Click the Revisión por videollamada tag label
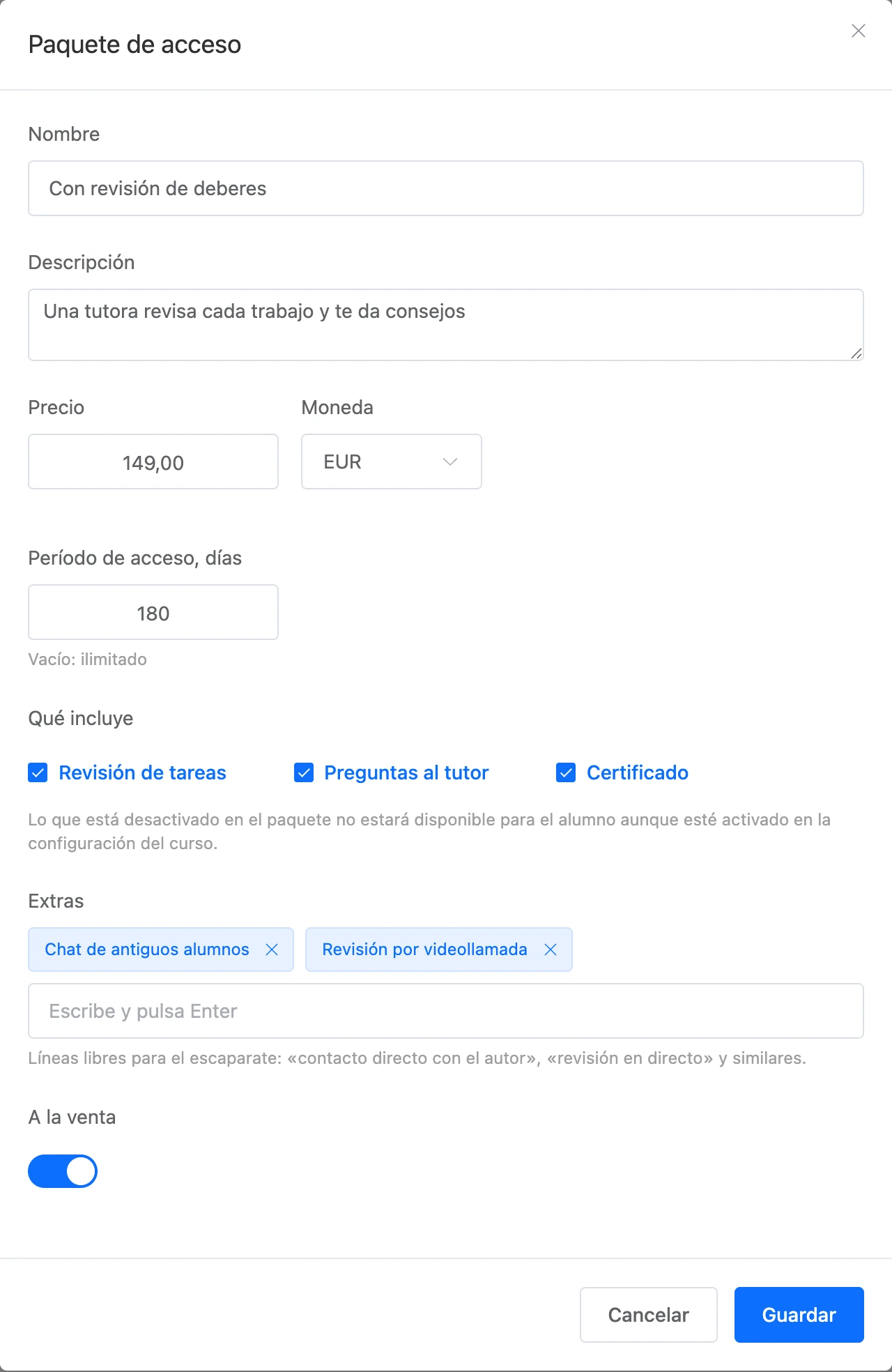This screenshot has width=892, height=1372. coord(424,950)
